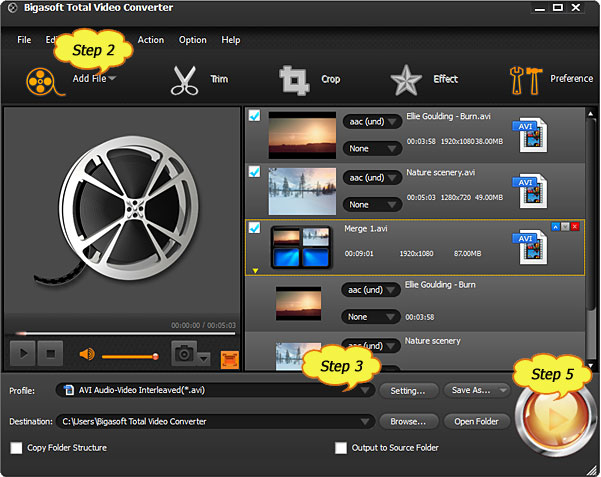Open Preference tools icon
The width and height of the screenshot is (601, 477).
[x=525, y=80]
